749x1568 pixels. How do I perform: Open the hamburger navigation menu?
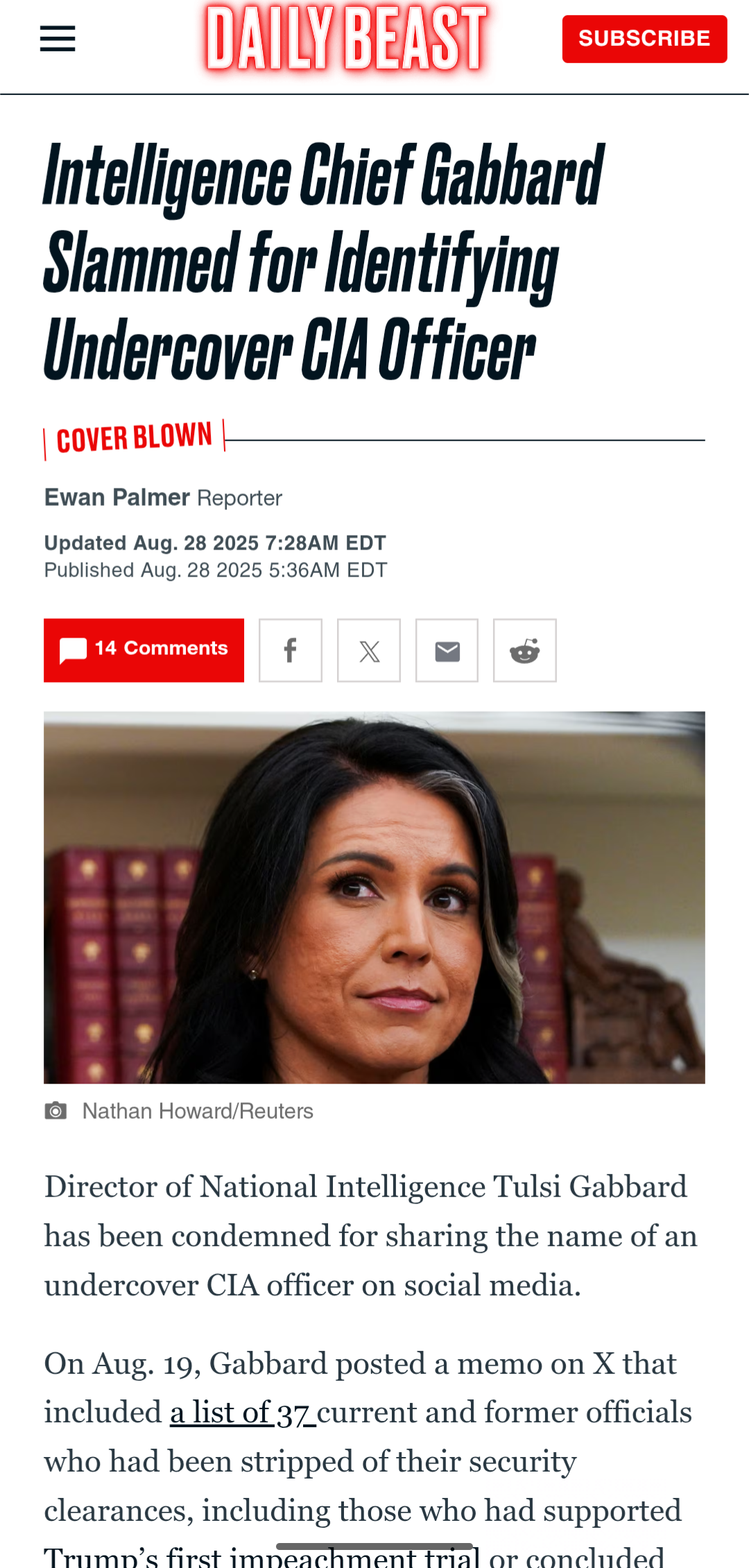tap(58, 39)
